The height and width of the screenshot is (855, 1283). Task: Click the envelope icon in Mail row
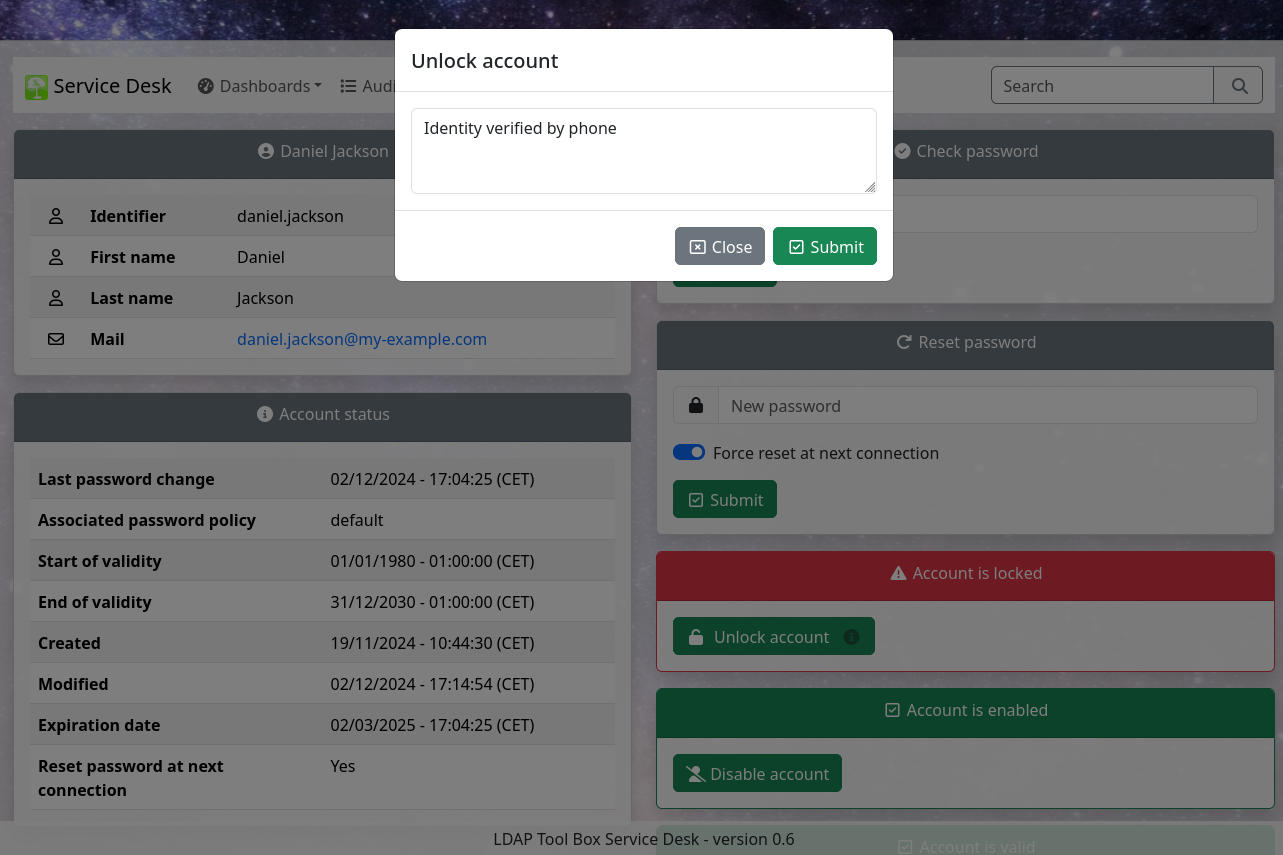pos(56,339)
